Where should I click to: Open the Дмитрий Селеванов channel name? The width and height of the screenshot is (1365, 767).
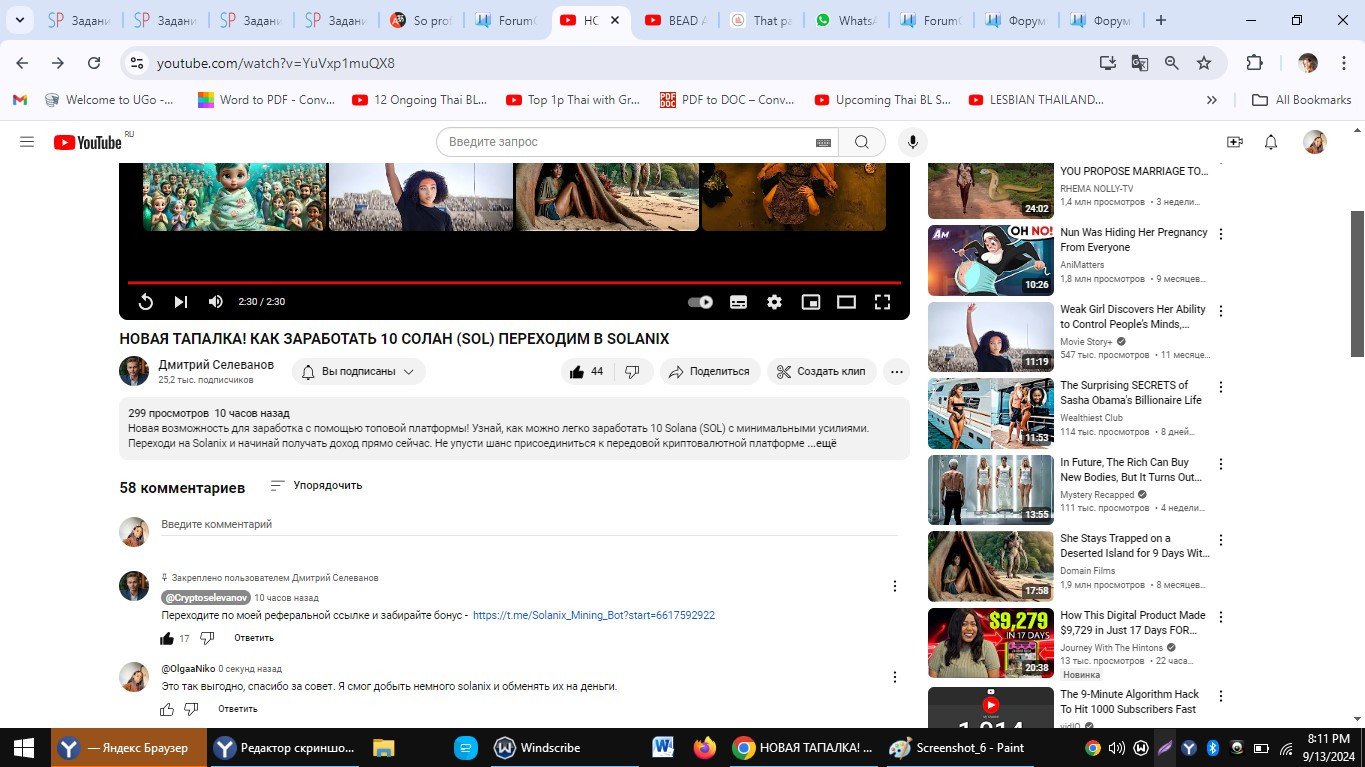coord(216,365)
